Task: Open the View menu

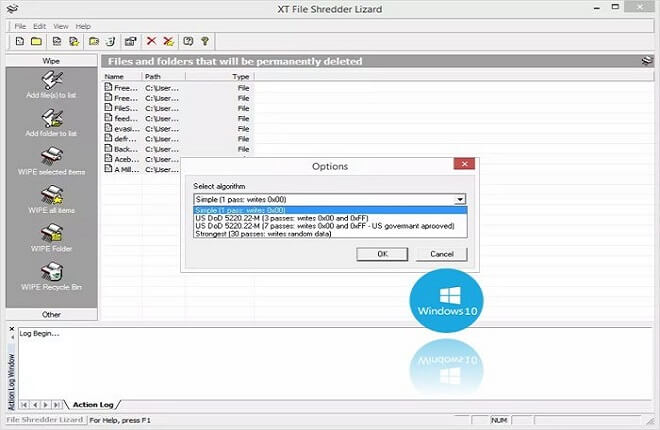Action: pos(61,26)
